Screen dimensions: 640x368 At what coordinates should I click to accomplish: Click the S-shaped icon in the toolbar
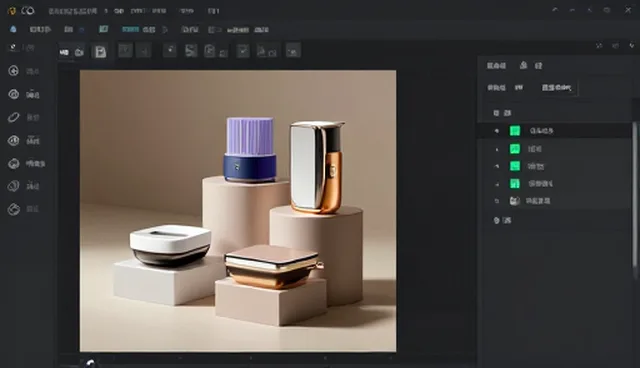click(x=191, y=51)
